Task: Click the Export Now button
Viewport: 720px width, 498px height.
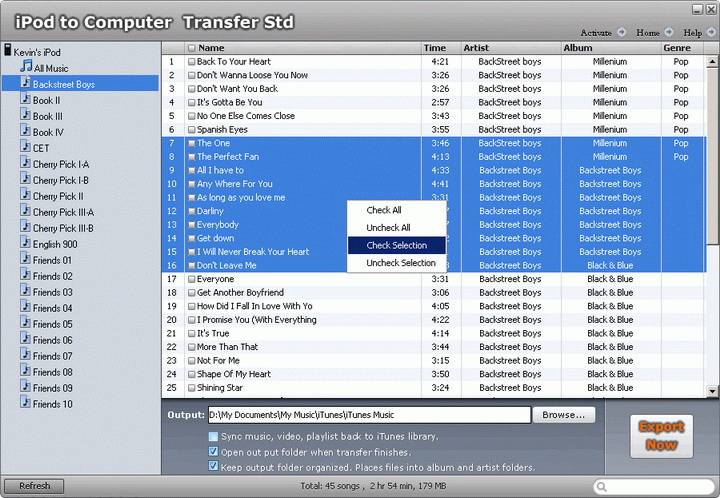Action: tap(661, 436)
